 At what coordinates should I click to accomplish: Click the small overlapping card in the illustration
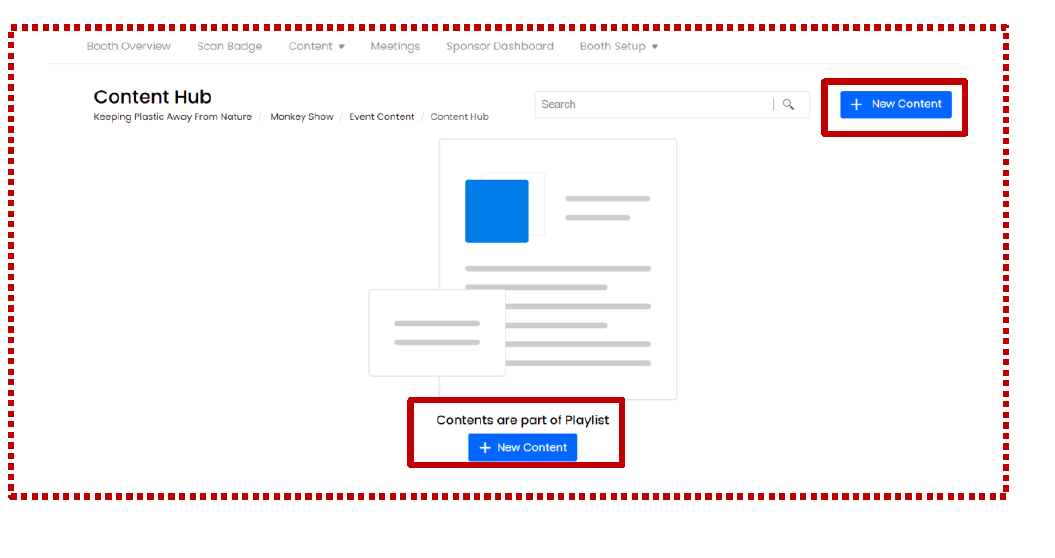click(x=436, y=333)
